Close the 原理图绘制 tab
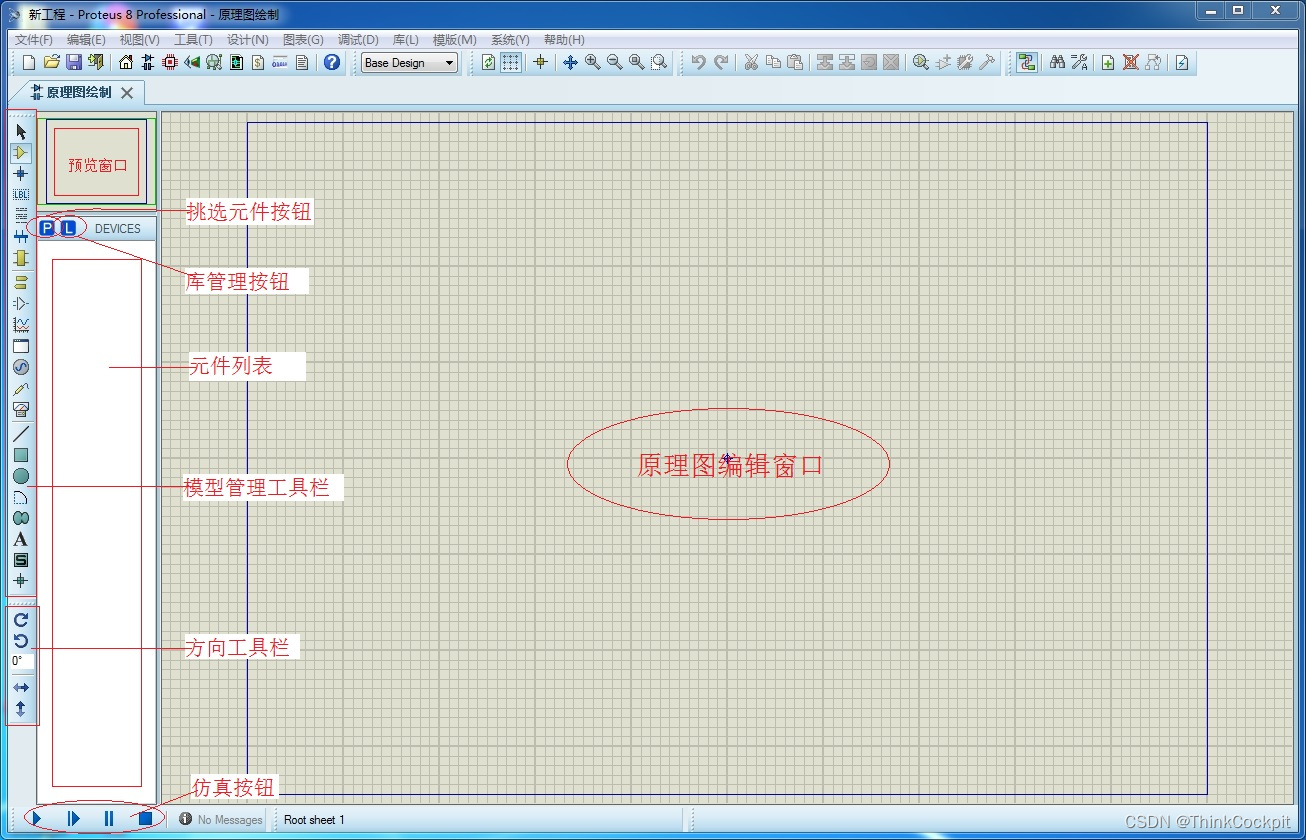The width and height of the screenshot is (1306, 840). pyautogui.click(x=127, y=93)
